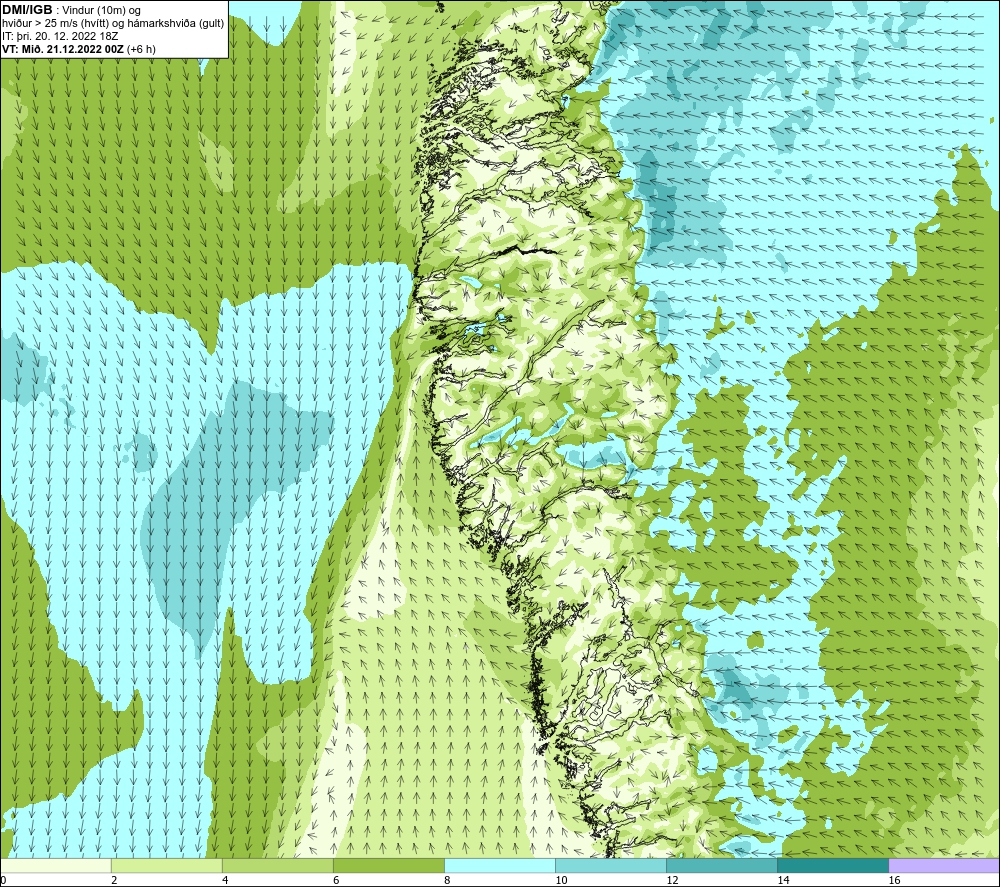Pick the 4–6 m/s green legend swatch
Viewport: 1000px width, 887px height.
(278, 865)
